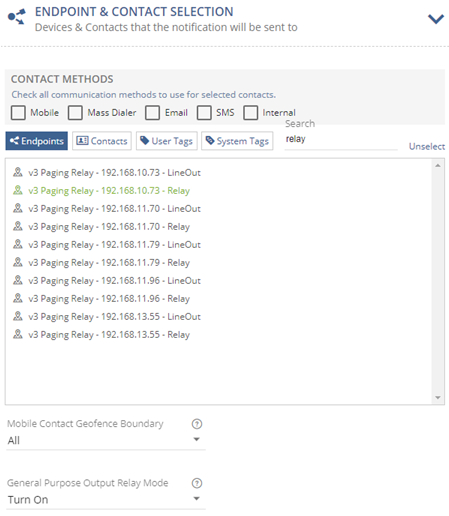This screenshot has width=449, height=516.
Task: Click device icon beside 192.168.10.73 - LineOut
Action: 18,172
